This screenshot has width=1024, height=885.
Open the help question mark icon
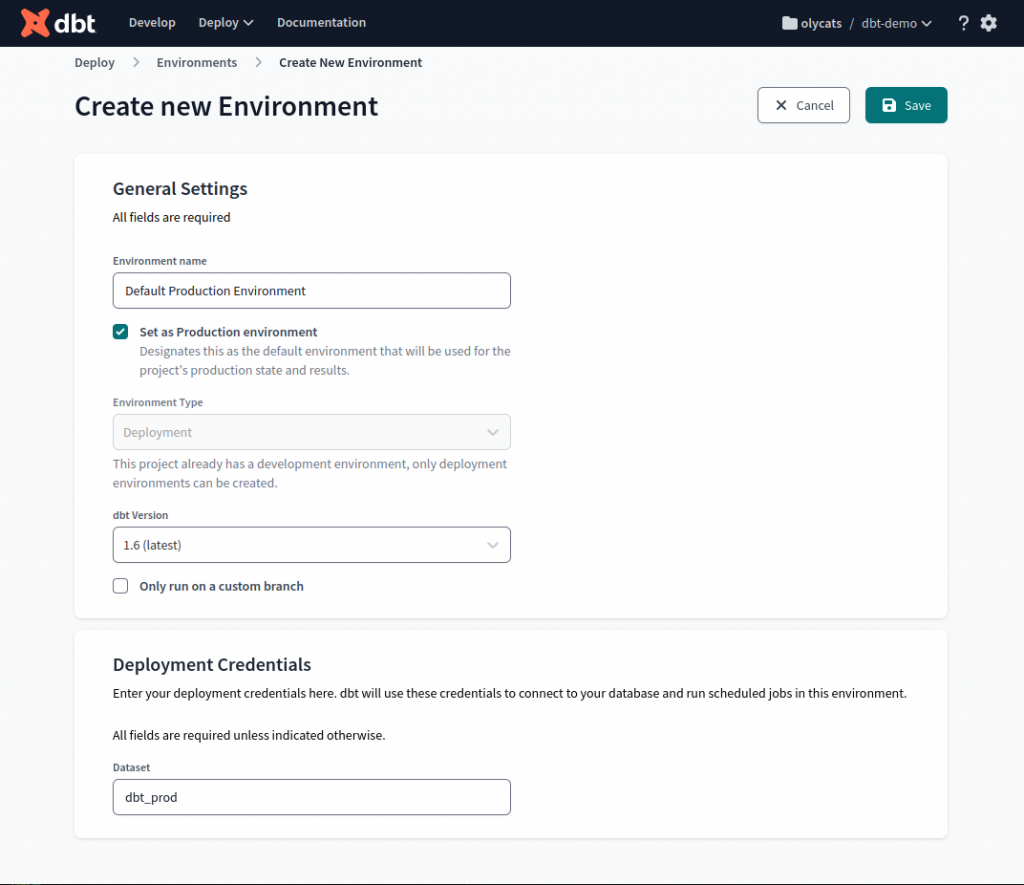963,23
